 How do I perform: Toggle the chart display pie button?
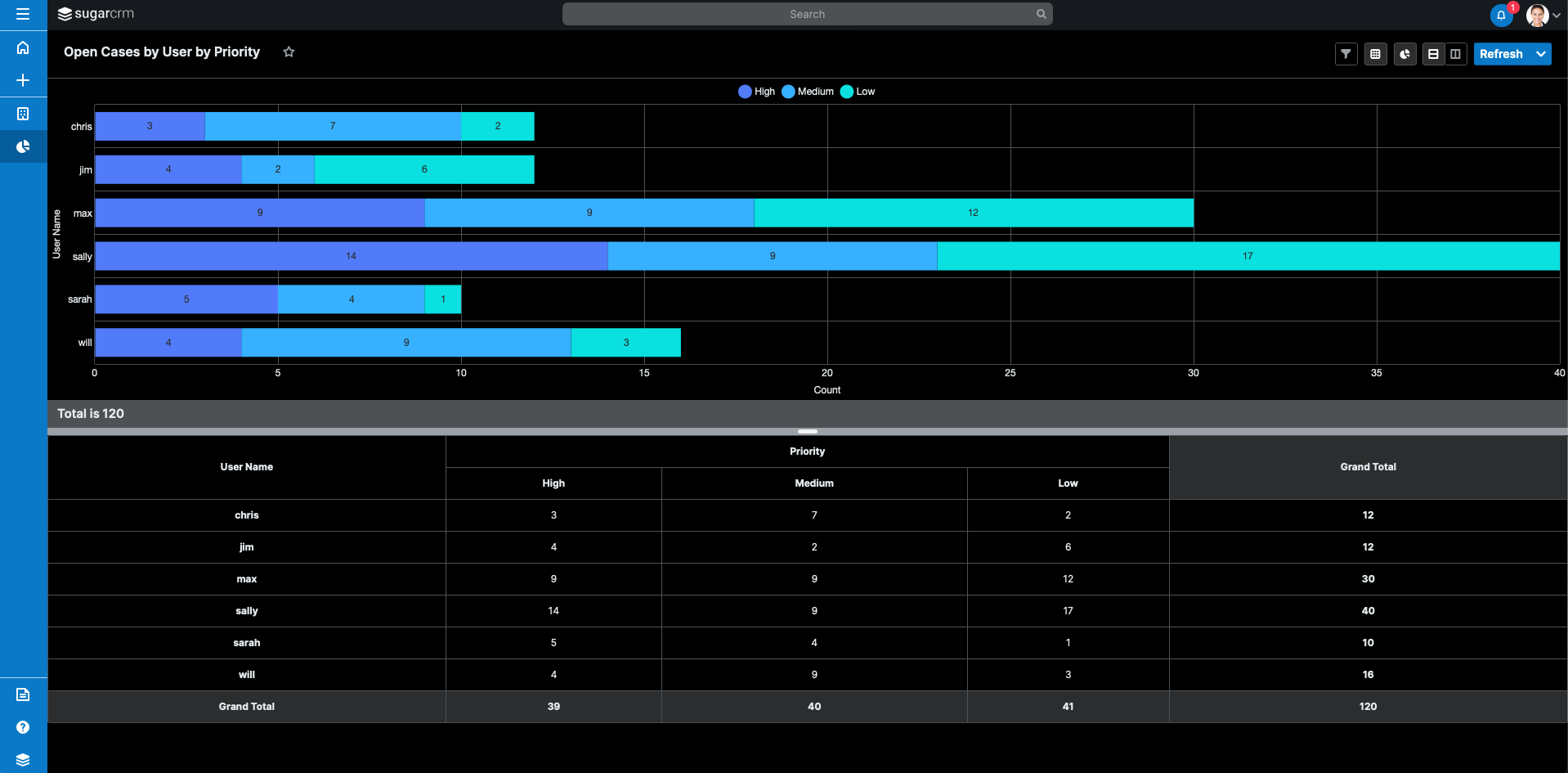pyautogui.click(x=1404, y=54)
